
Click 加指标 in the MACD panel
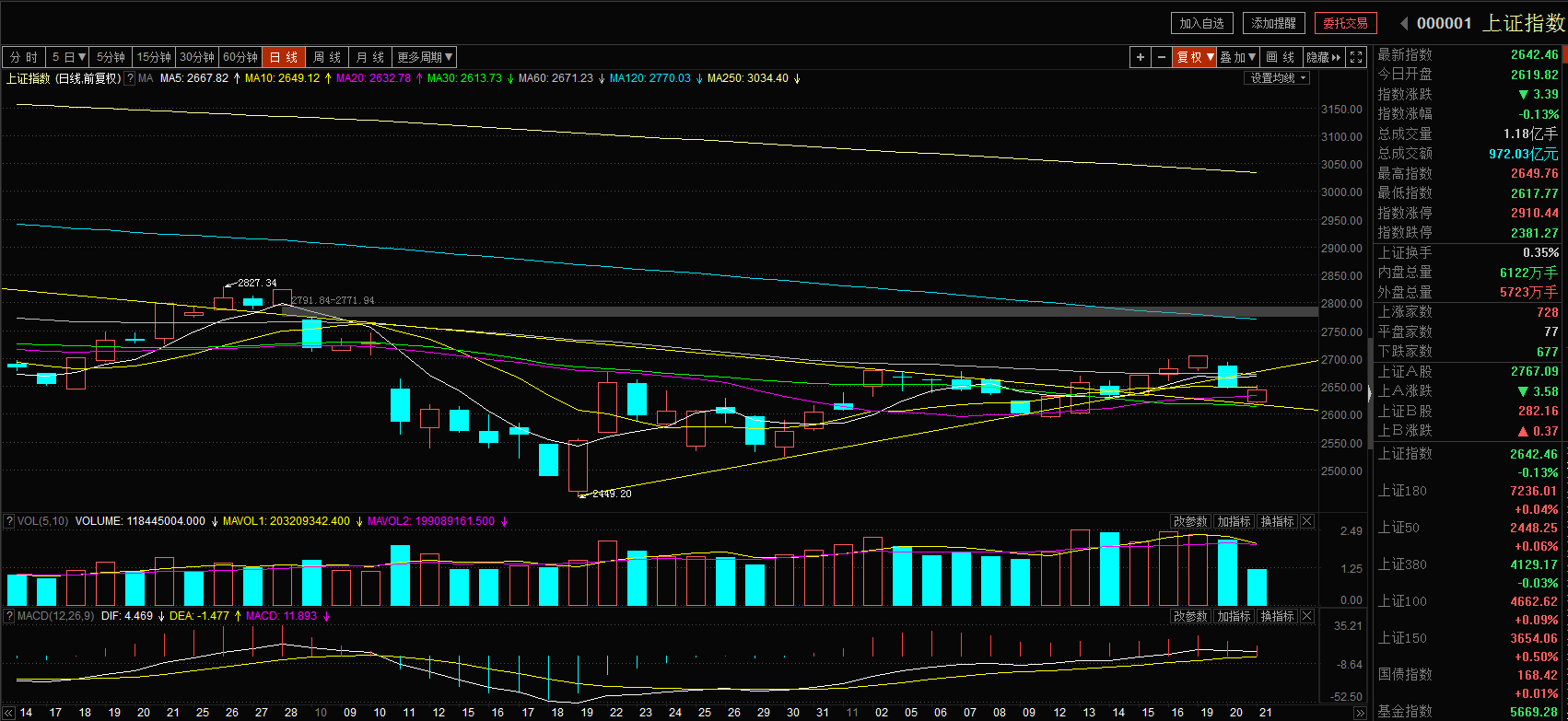(x=1234, y=616)
